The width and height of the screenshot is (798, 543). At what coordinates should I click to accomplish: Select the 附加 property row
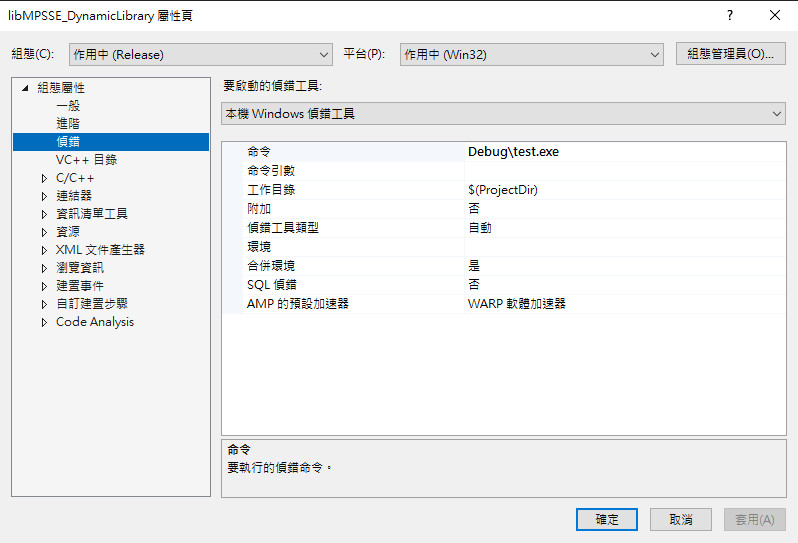(503, 209)
